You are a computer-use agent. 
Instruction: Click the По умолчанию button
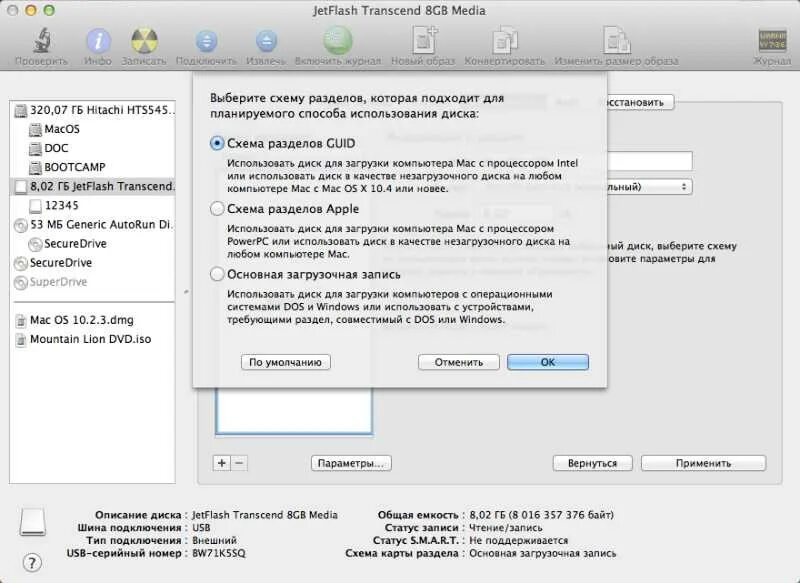[286, 362]
